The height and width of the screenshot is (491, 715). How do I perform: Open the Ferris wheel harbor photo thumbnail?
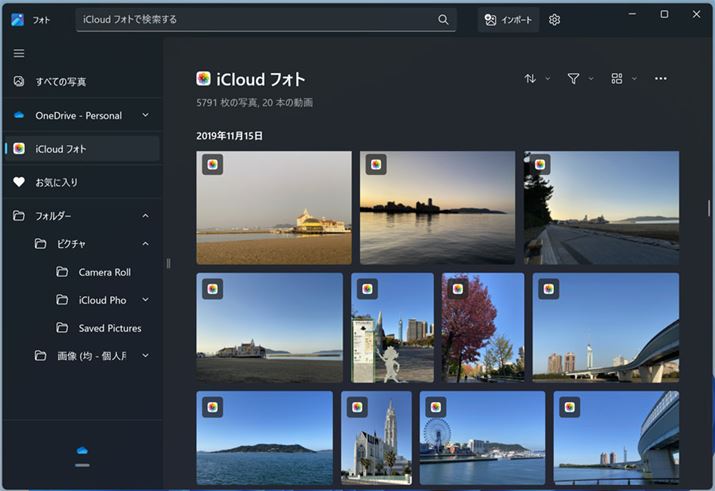[x=482, y=438]
